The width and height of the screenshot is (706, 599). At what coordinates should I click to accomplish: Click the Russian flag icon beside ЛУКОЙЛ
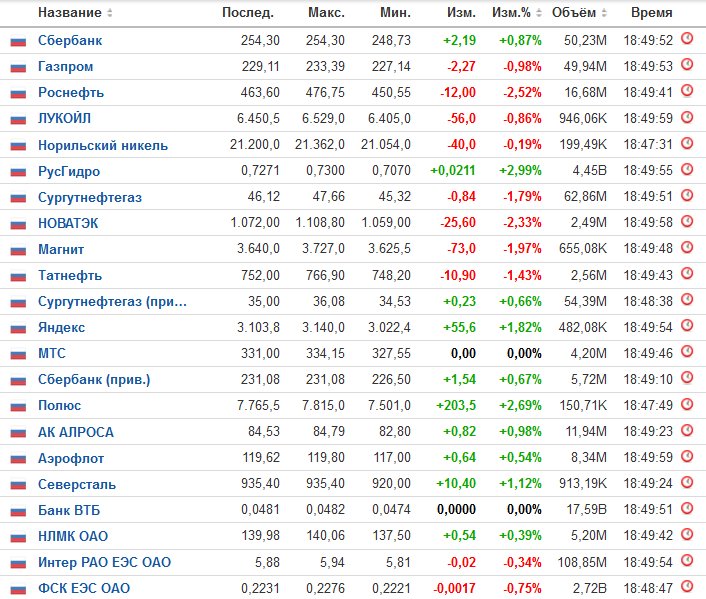point(18,120)
